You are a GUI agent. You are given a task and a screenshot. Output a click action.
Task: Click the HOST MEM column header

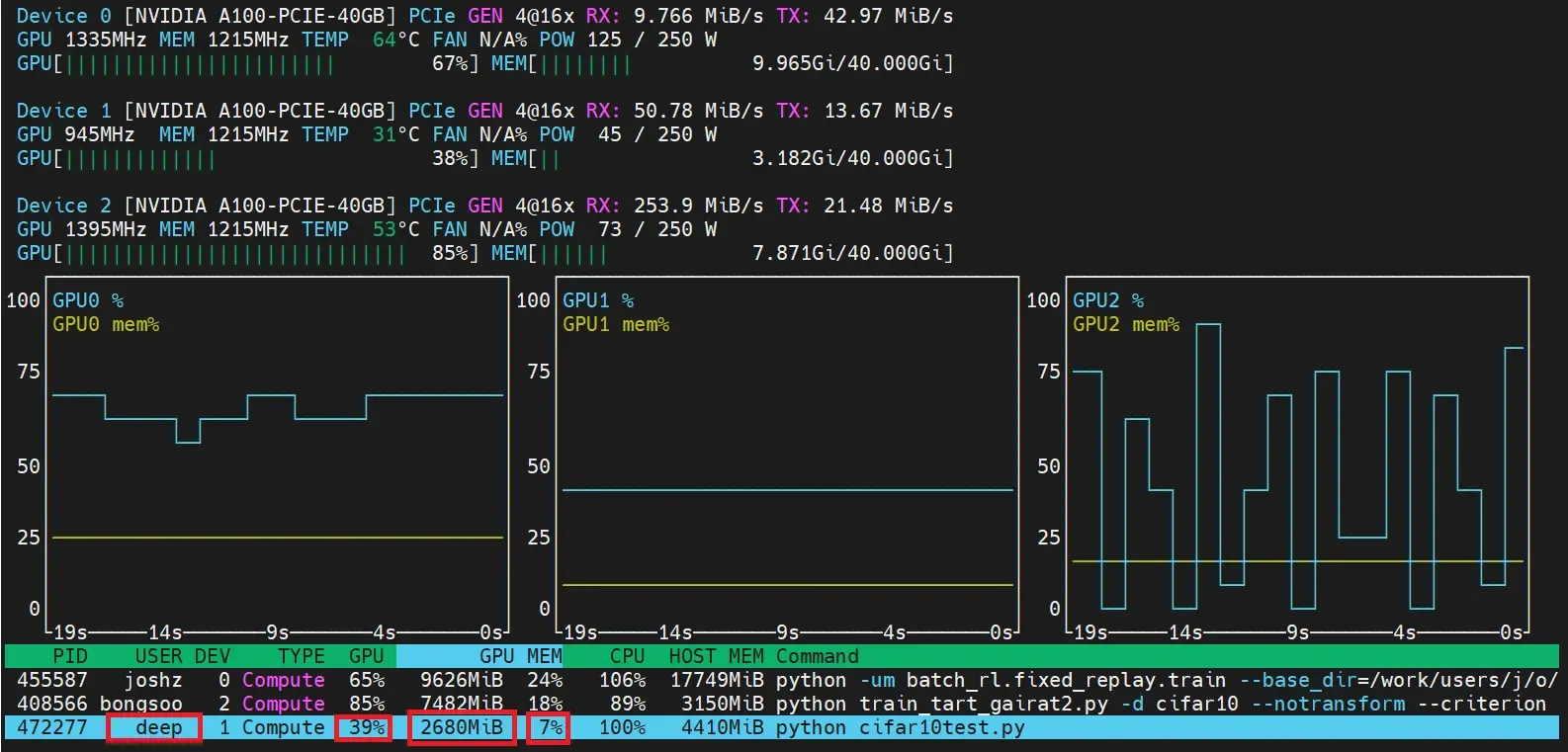[717, 656]
